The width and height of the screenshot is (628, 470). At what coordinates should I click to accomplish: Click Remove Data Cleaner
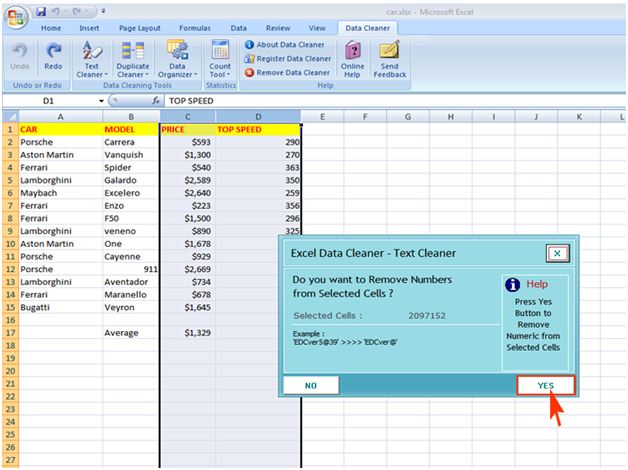click(x=287, y=72)
